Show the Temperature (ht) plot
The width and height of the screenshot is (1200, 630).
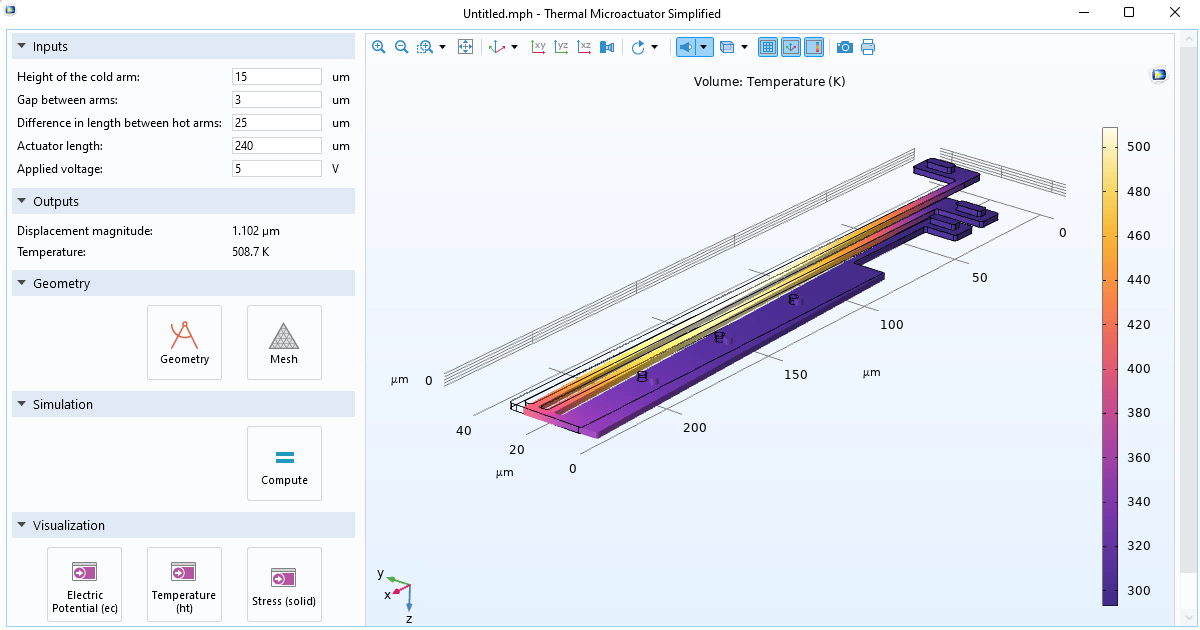(x=184, y=584)
